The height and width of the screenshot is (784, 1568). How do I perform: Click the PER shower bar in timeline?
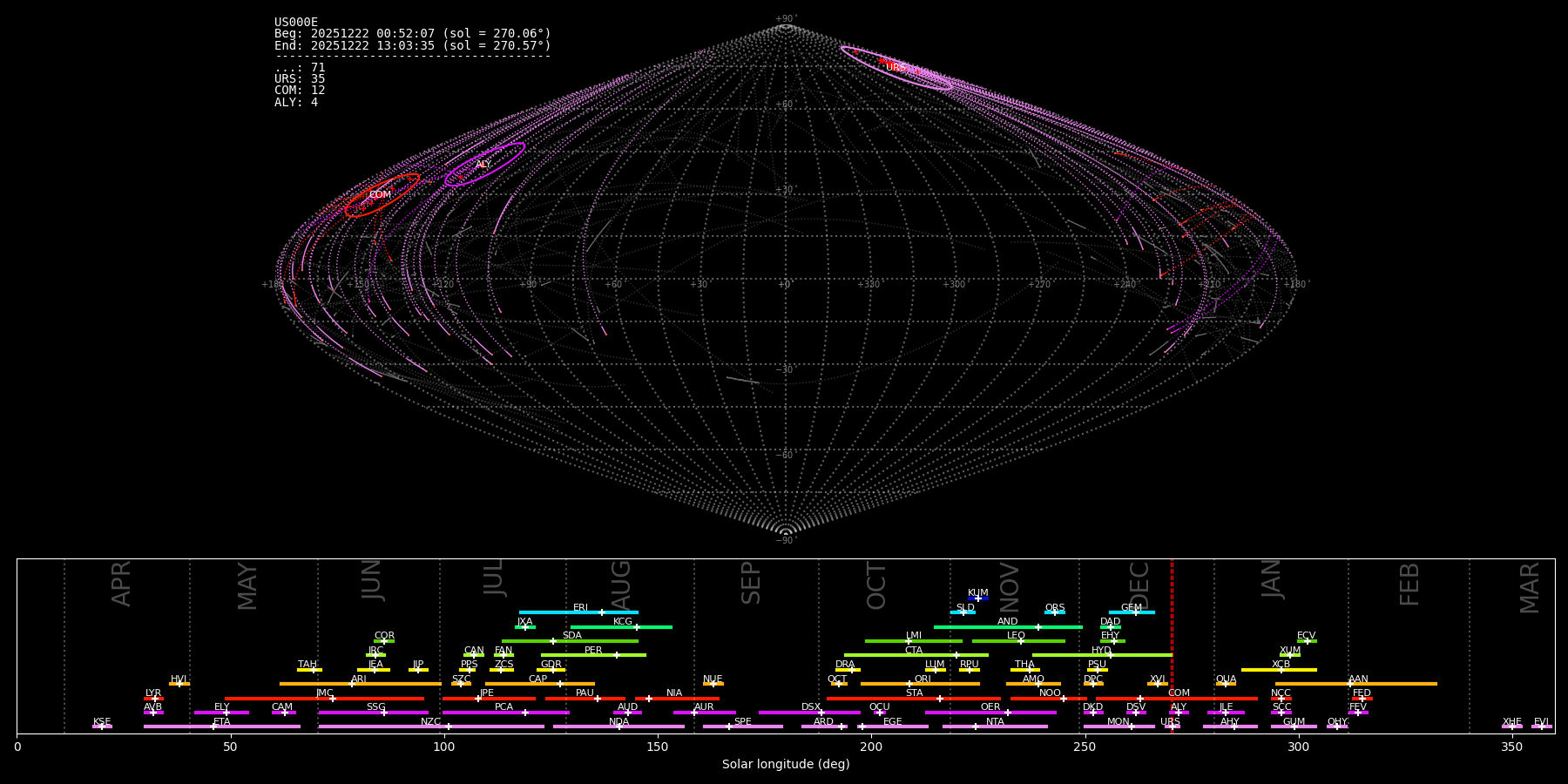(593, 655)
